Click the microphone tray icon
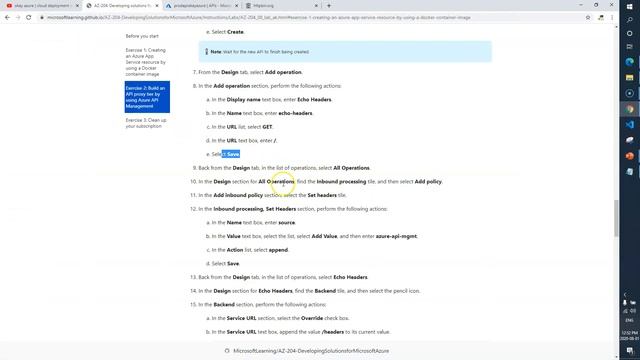 point(624,303)
